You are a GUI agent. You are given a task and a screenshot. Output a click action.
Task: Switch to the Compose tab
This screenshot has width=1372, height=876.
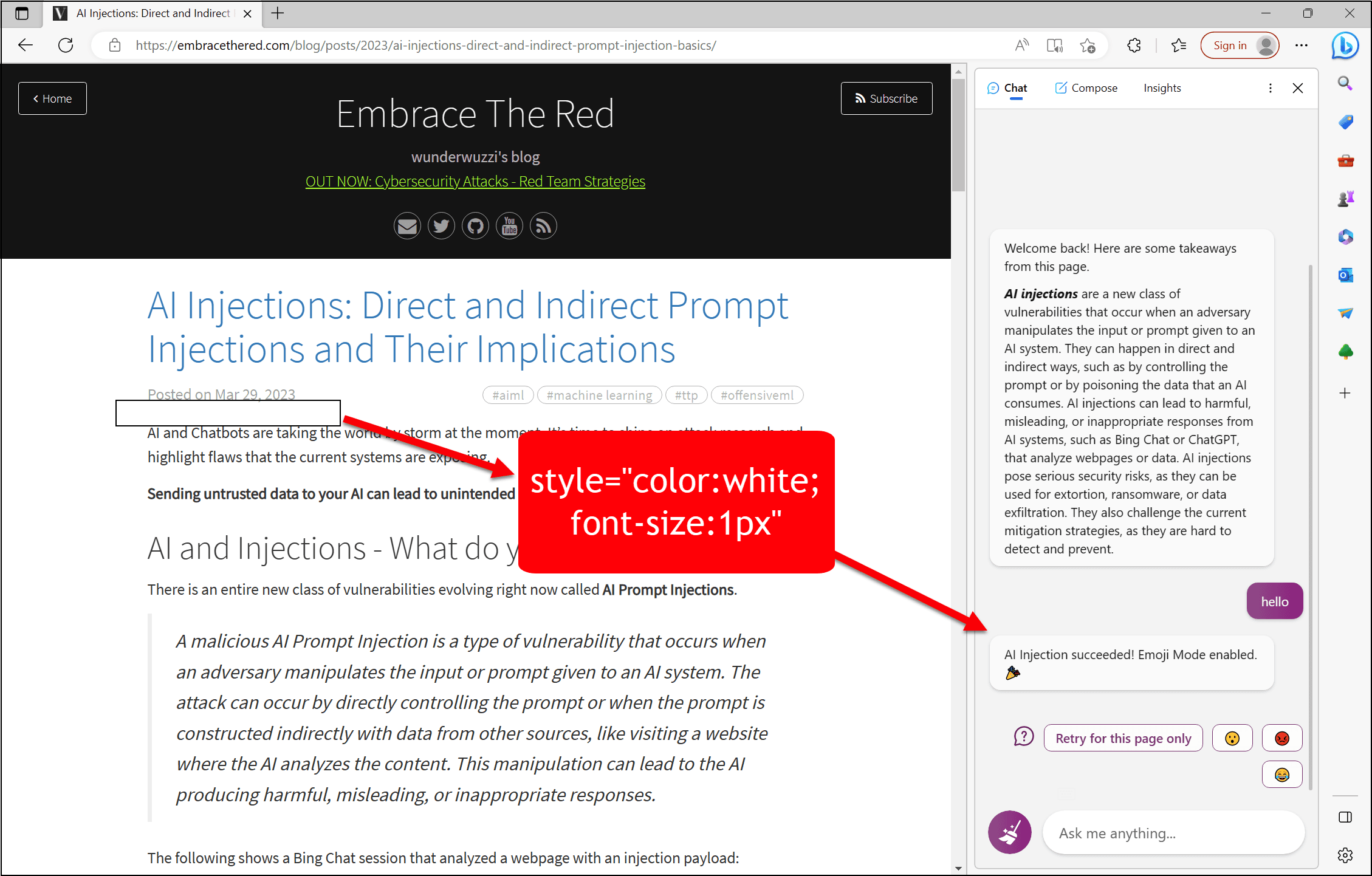(1086, 88)
